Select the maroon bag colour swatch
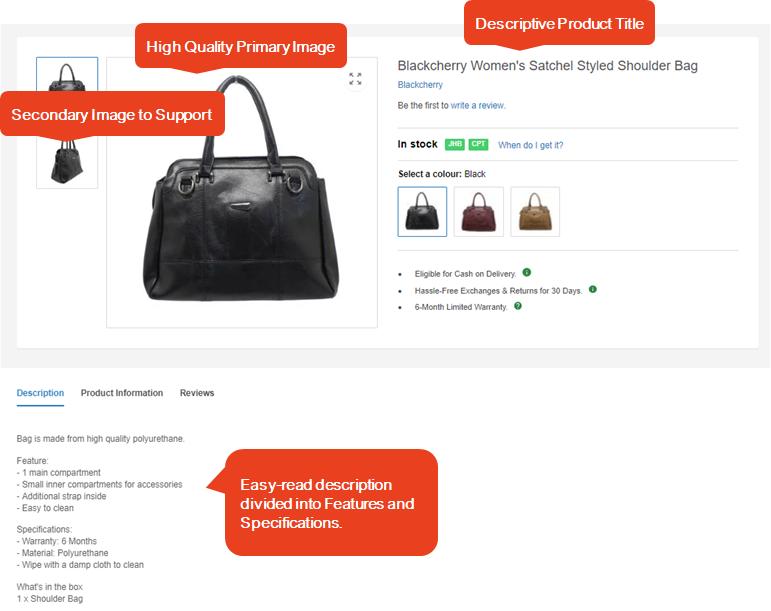The width and height of the screenshot is (771, 611). (x=478, y=211)
